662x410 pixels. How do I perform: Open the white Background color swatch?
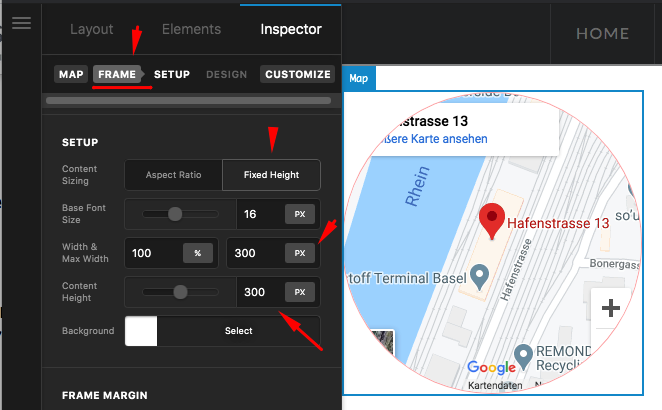tap(141, 331)
